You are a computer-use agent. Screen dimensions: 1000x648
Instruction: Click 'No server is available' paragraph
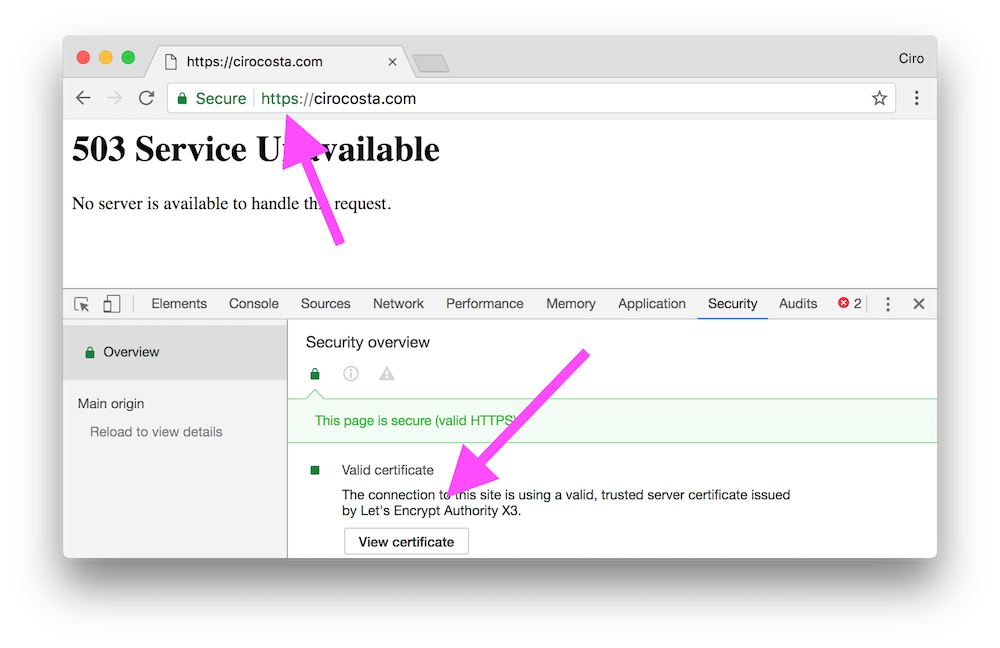[232, 203]
